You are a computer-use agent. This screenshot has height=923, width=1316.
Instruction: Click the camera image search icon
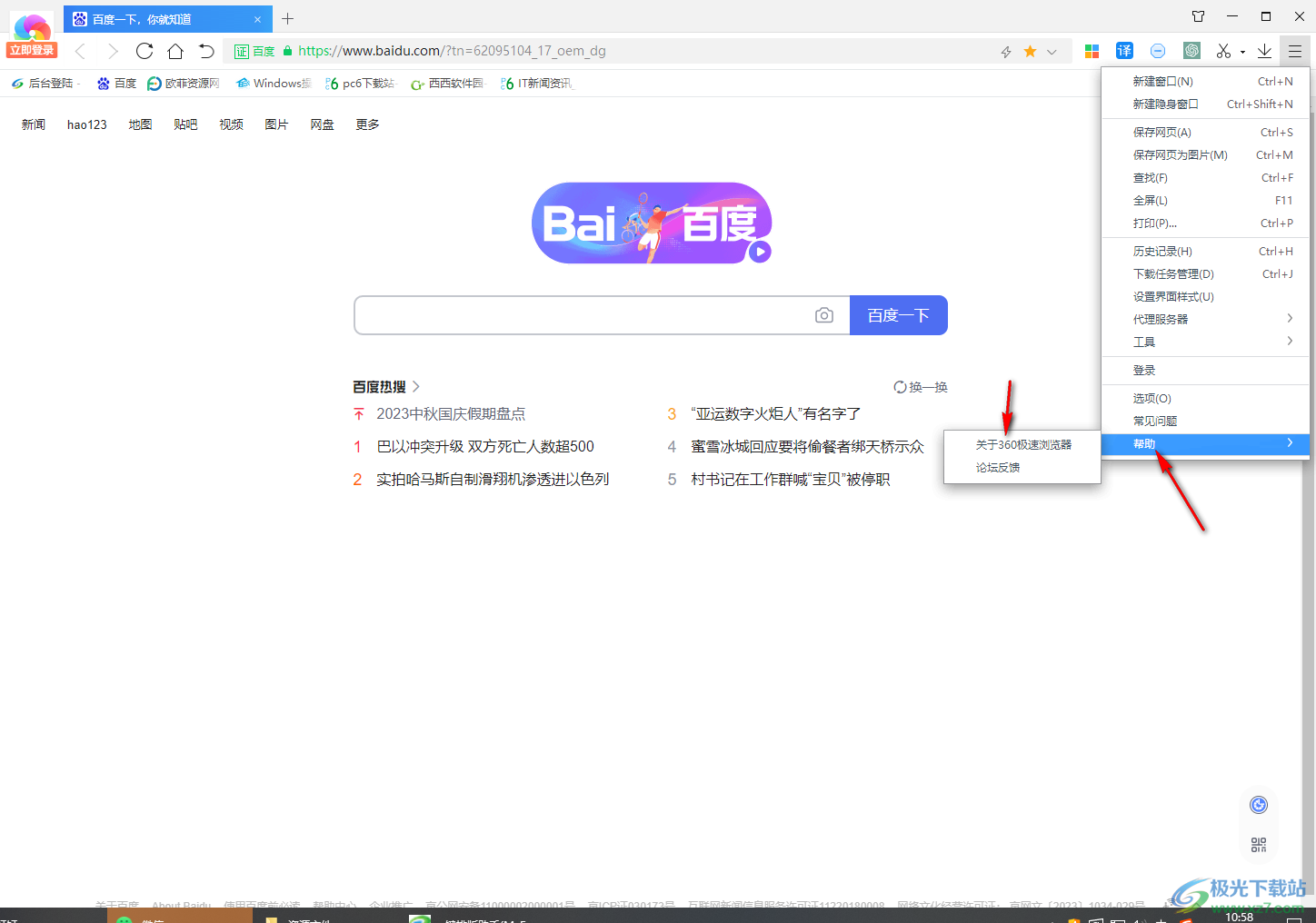click(x=824, y=315)
